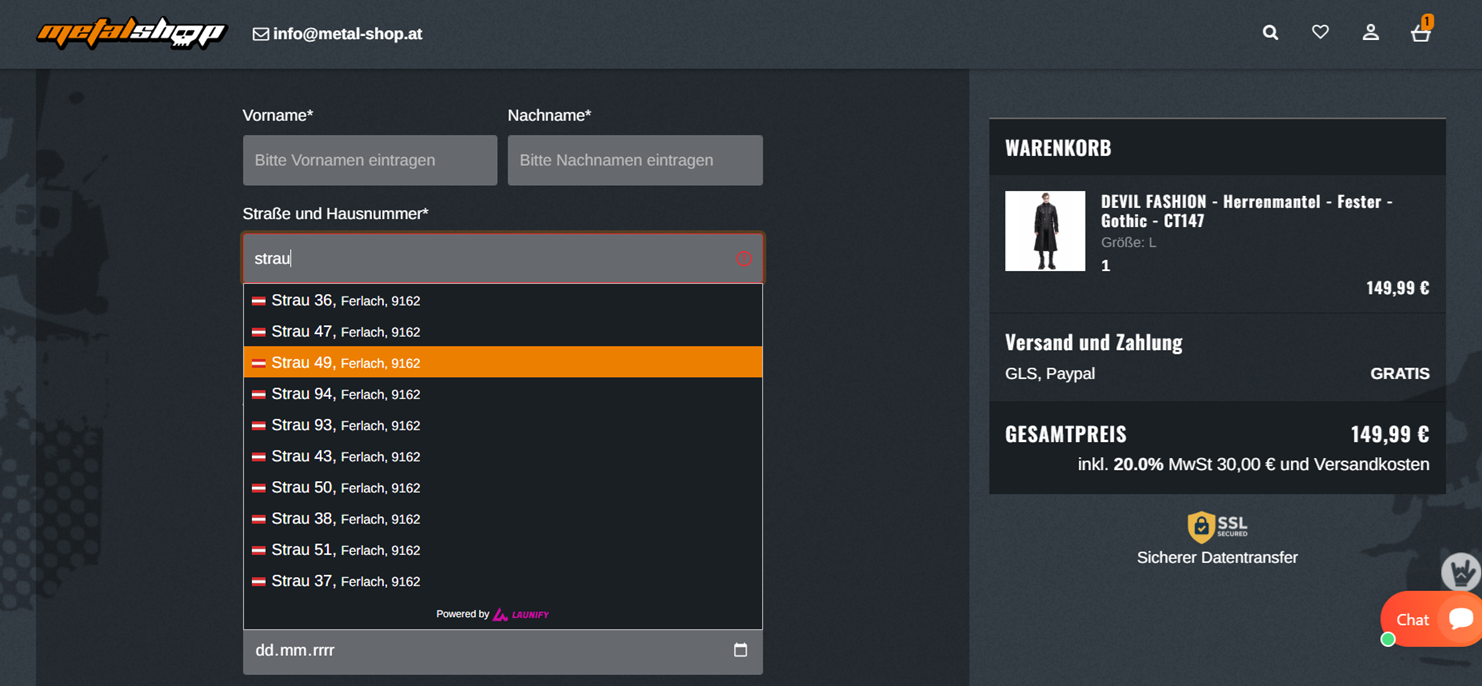Click the Powered by text in suggestions
This screenshot has width=1482, height=686.
pos(463,614)
